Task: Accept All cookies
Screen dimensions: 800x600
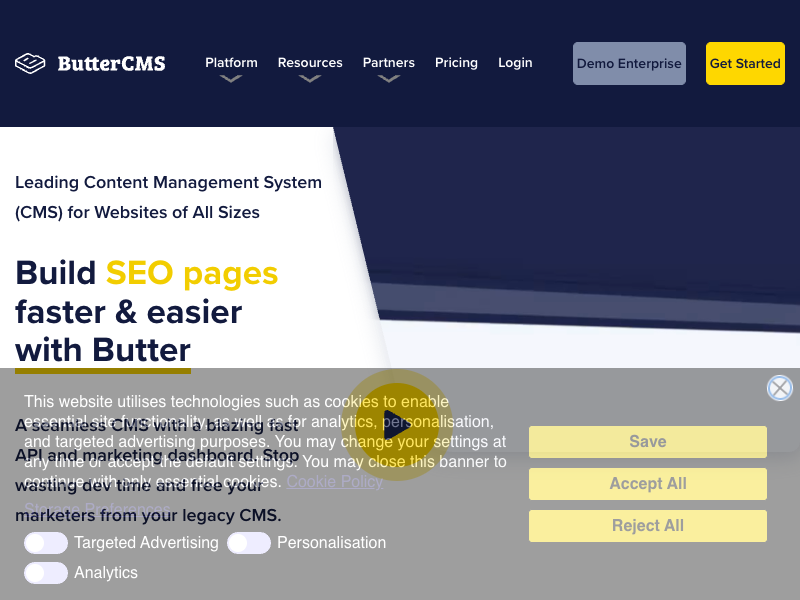Action: point(647,483)
